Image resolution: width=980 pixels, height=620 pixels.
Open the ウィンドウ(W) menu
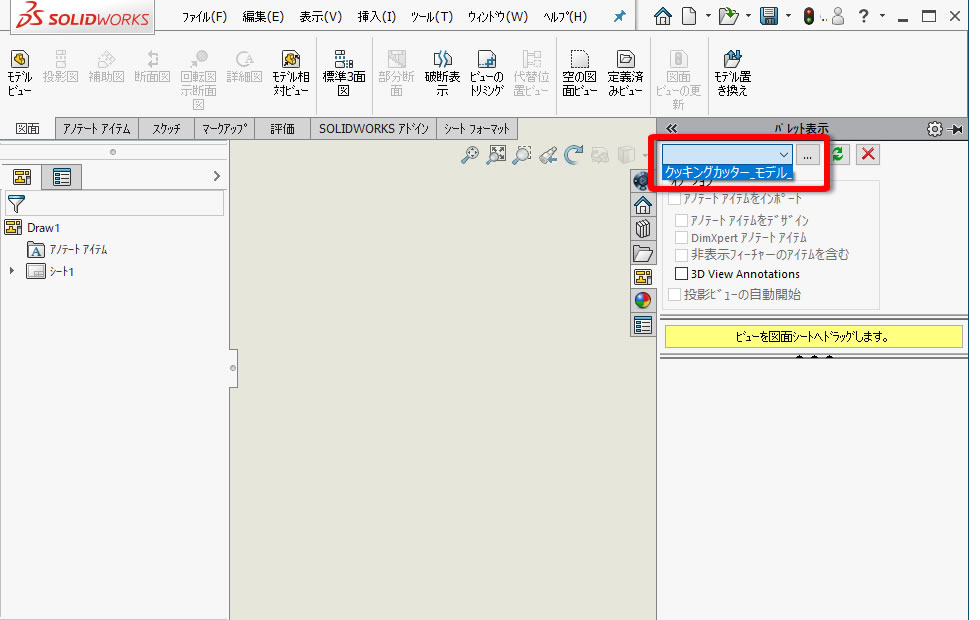(498, 17)
